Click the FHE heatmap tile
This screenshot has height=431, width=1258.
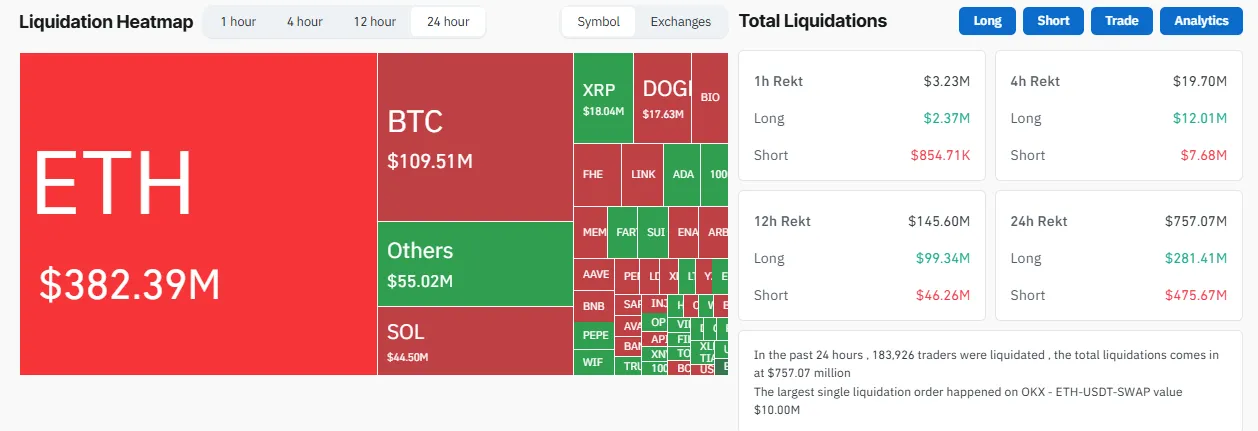[597, 174]
